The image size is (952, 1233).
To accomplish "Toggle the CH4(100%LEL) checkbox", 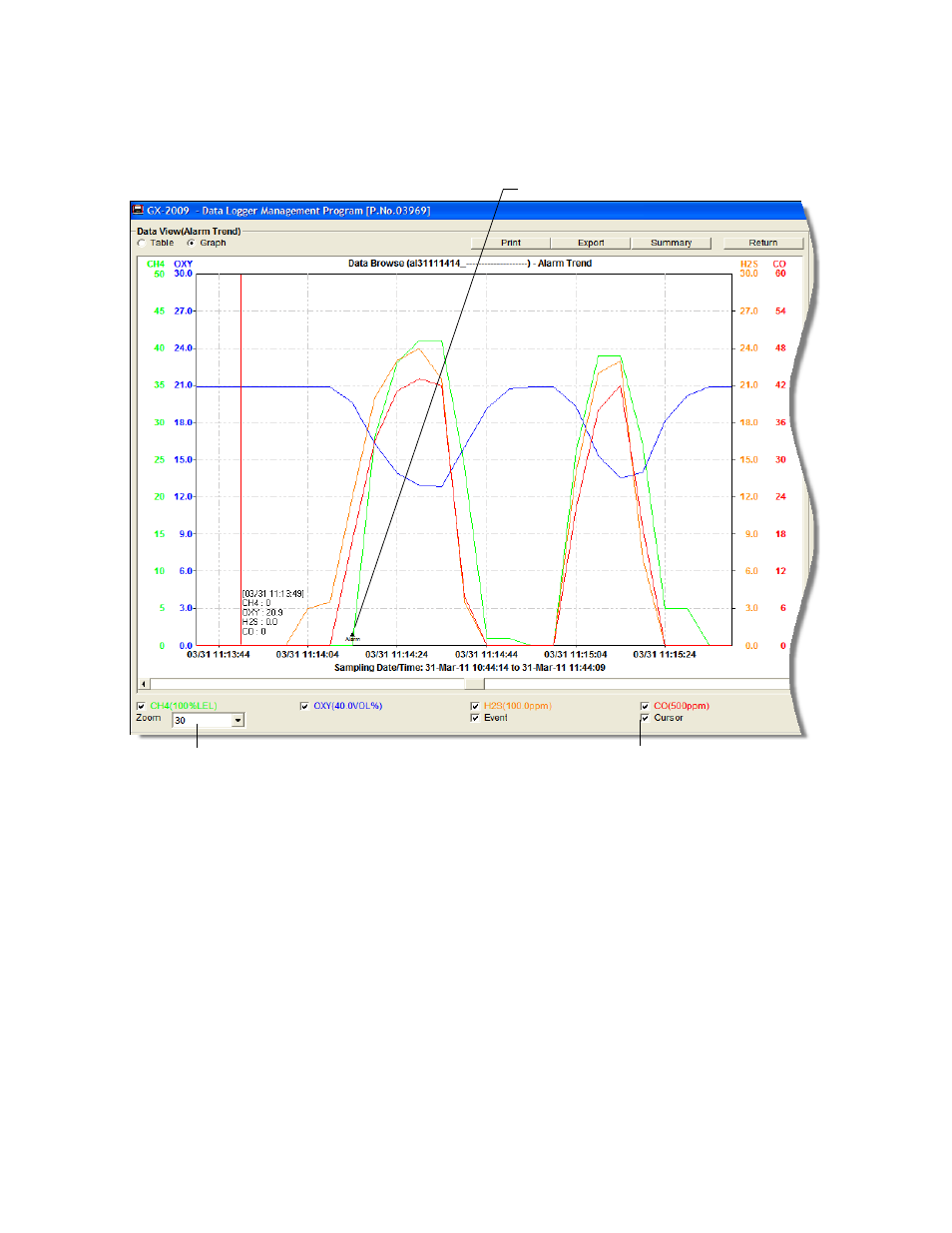I will [x=141, y=706].
